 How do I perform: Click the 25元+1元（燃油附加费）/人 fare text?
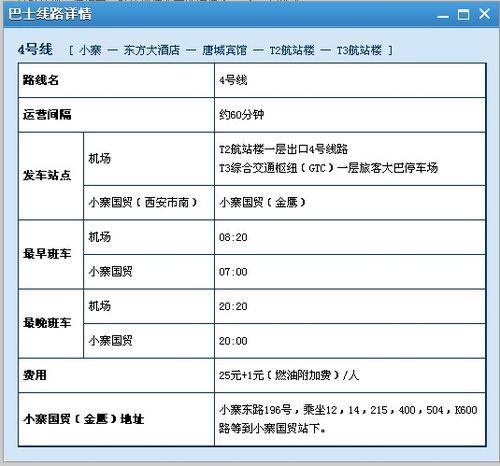click(x=289, y=375)
